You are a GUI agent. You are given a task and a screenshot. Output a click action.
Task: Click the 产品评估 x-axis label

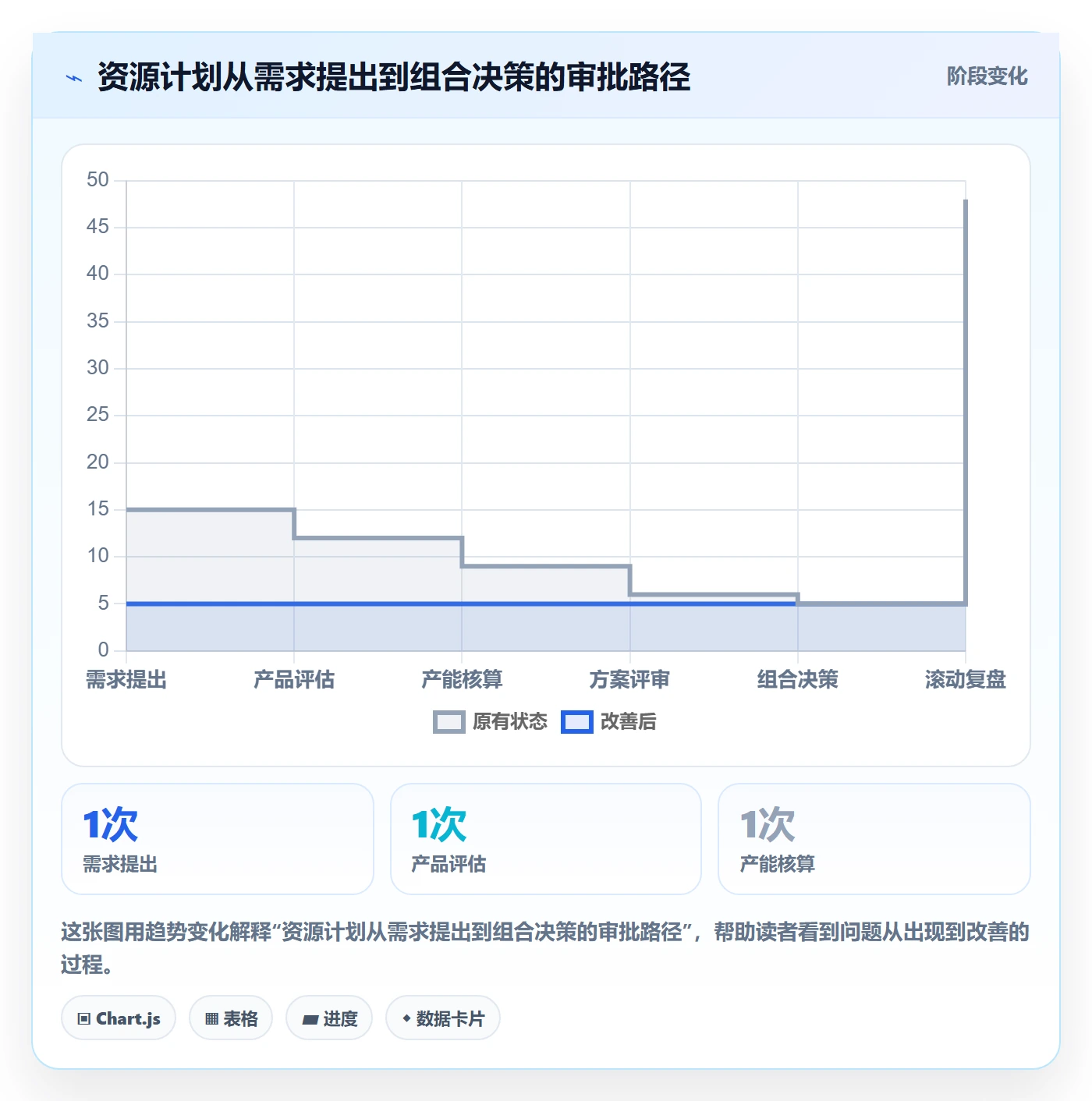294,680
